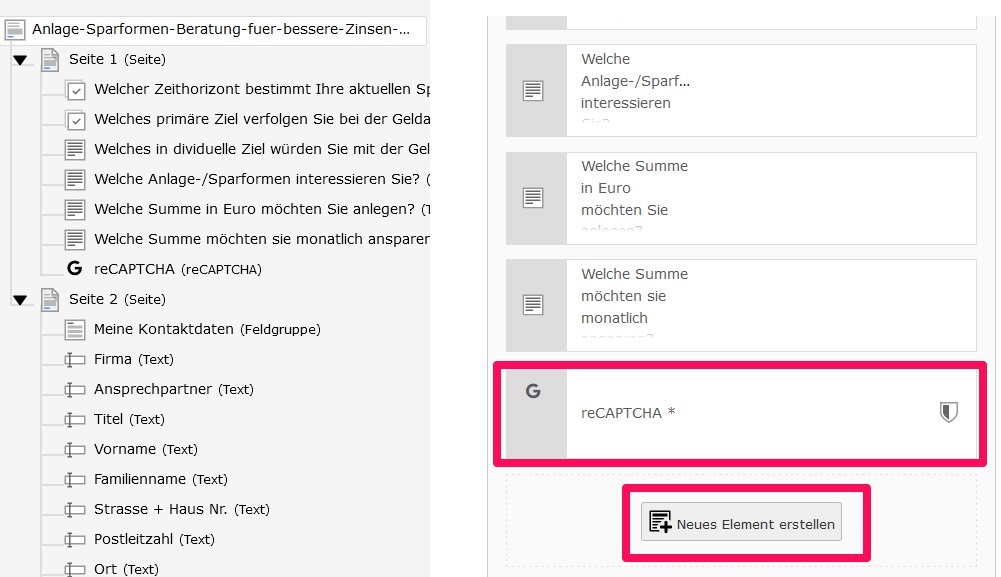1001x577 pixels.
Task: Click the shield validator icon on reCAPTCHA element
Action: [949, 412]
